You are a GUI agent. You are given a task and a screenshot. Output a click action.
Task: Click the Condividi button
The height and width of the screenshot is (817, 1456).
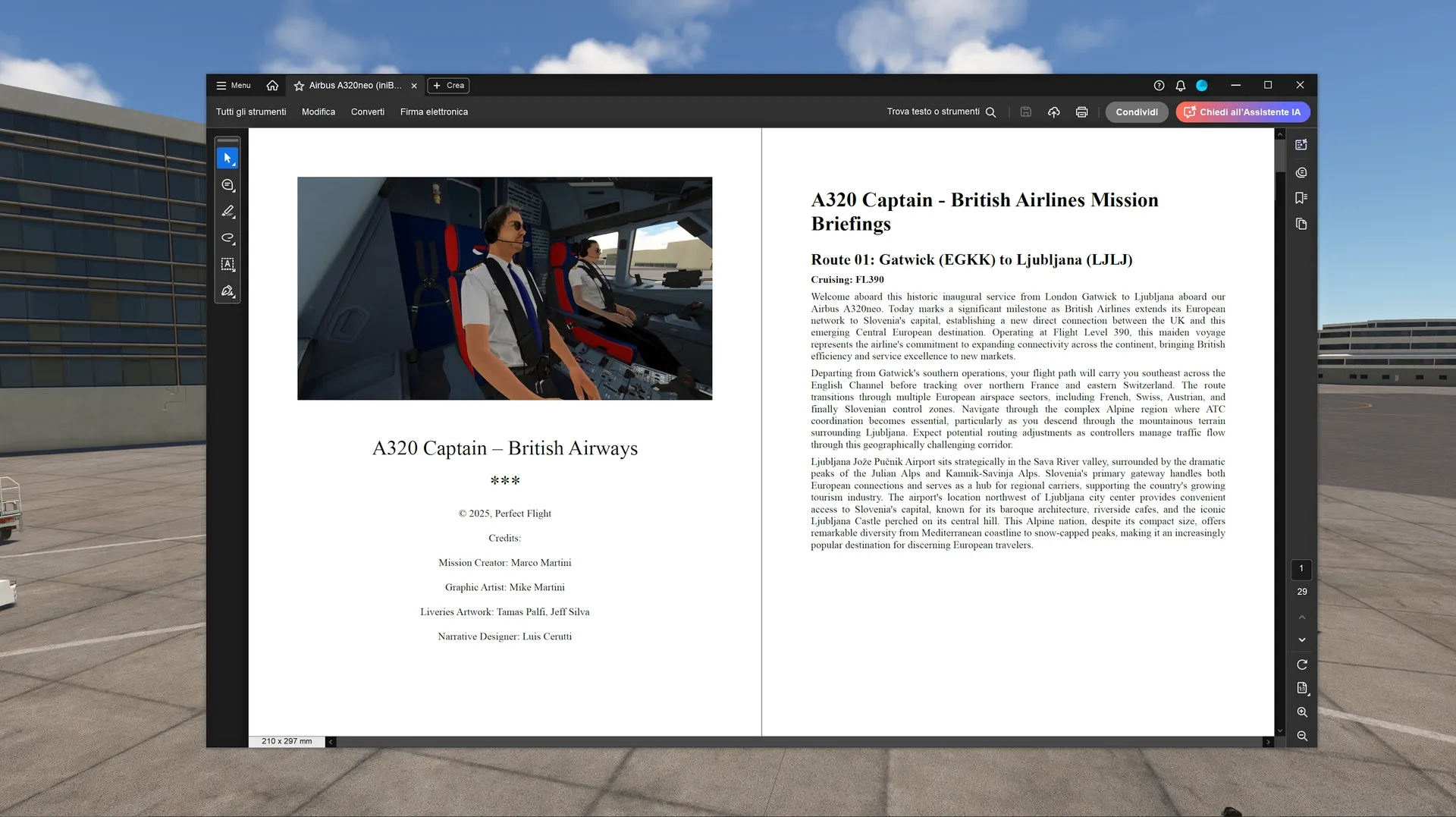tap(1137, 112)
